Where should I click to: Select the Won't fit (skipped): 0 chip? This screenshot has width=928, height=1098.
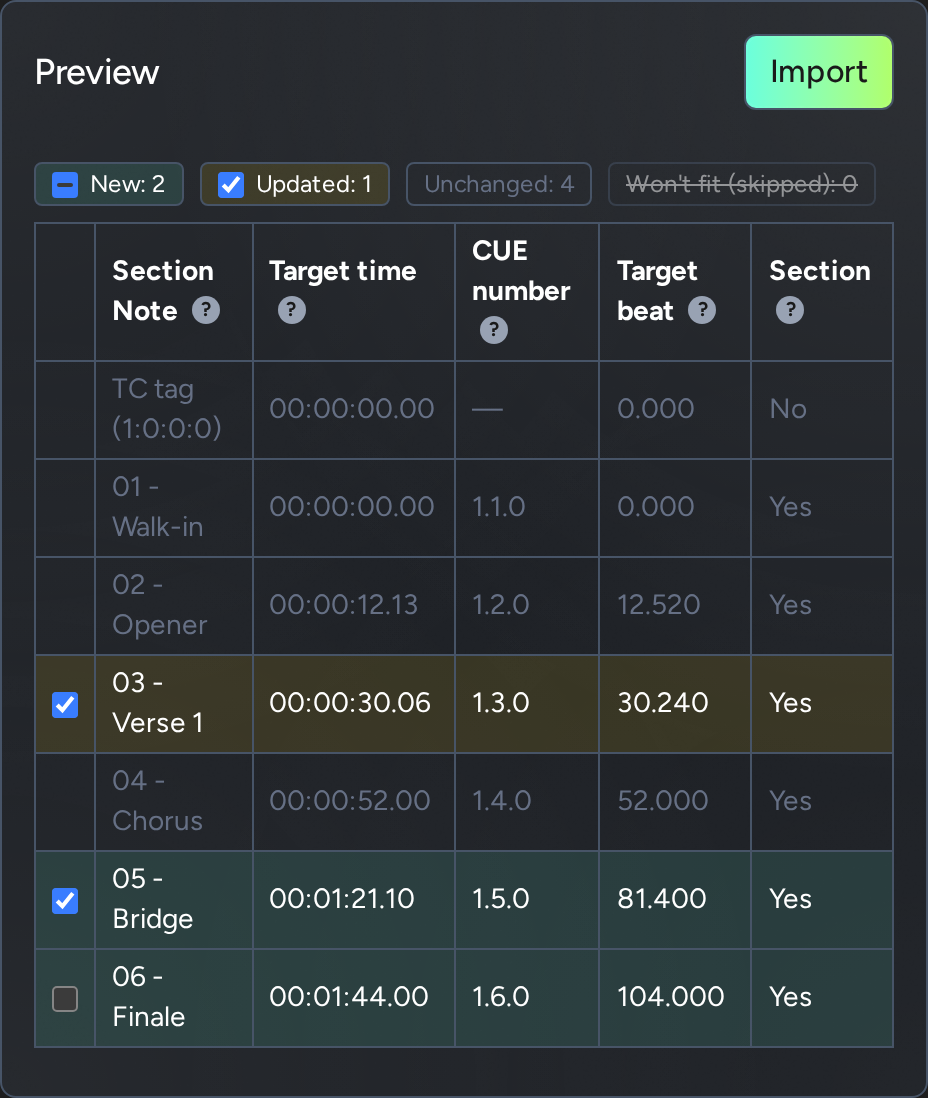[x=742, y=184]
